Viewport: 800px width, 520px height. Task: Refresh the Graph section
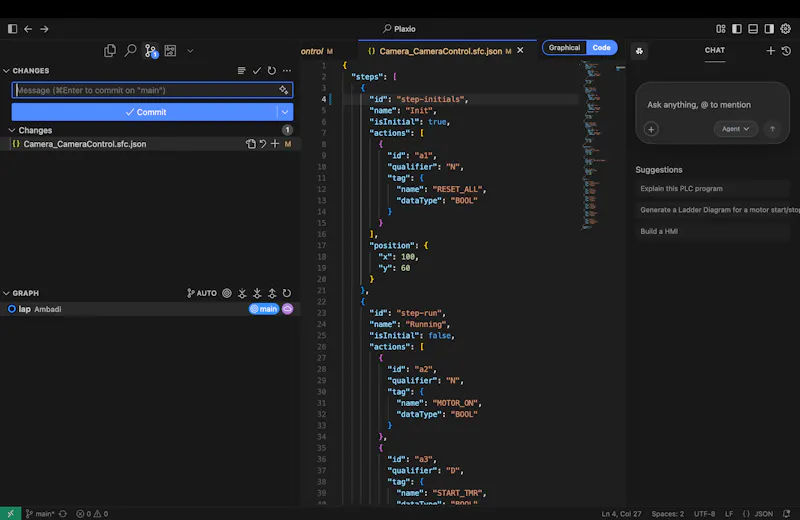[x=287, y=293]
